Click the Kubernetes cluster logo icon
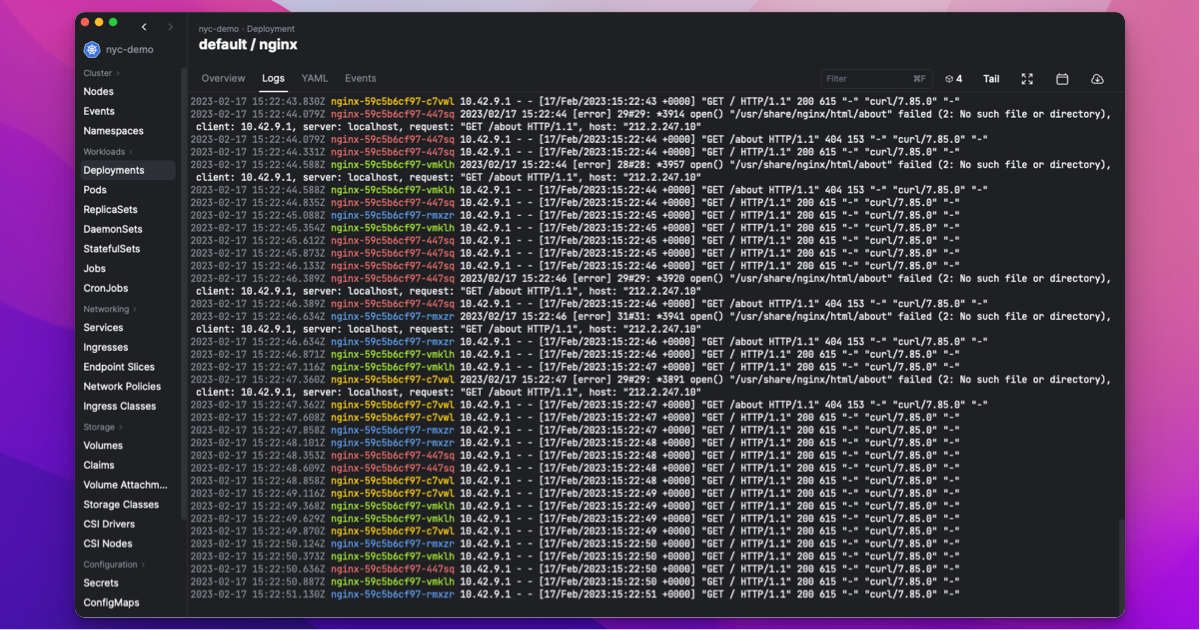Screen dimensions: 1200x630 pos(92,49)
